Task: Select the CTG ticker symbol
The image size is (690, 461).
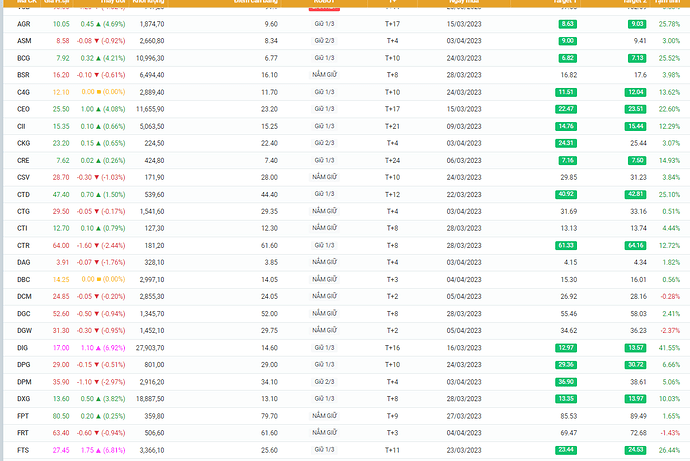Action: tap(24, 210)
